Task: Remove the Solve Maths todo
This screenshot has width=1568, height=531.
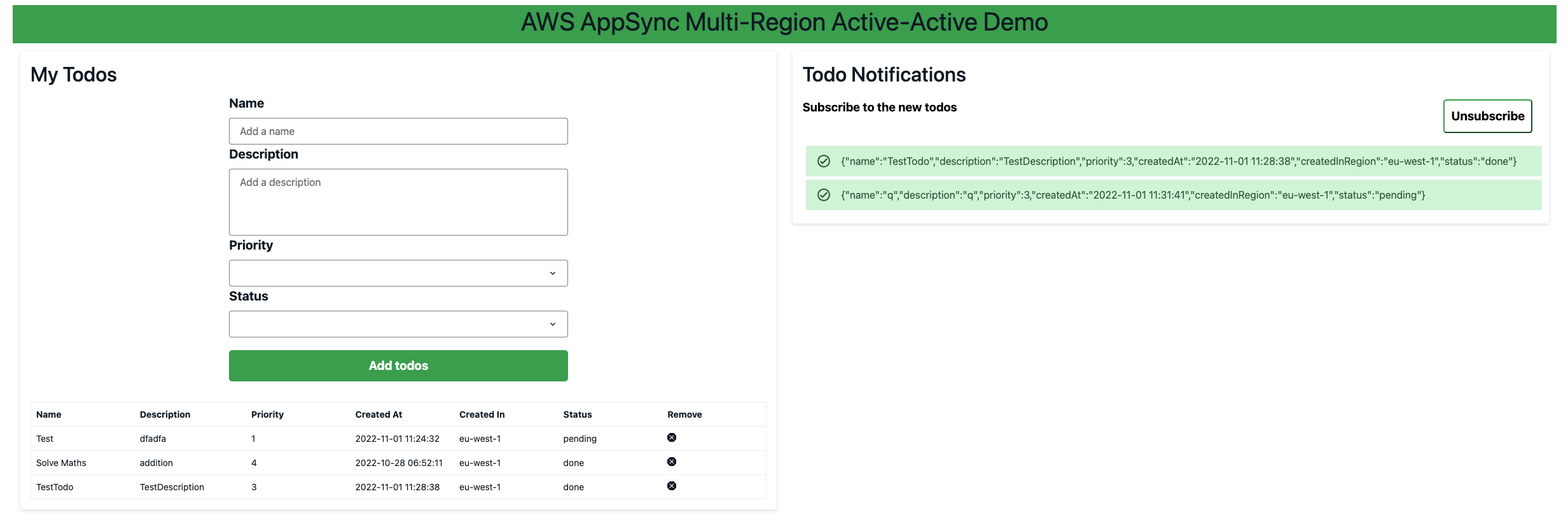Action: click(x=671, y=462)
